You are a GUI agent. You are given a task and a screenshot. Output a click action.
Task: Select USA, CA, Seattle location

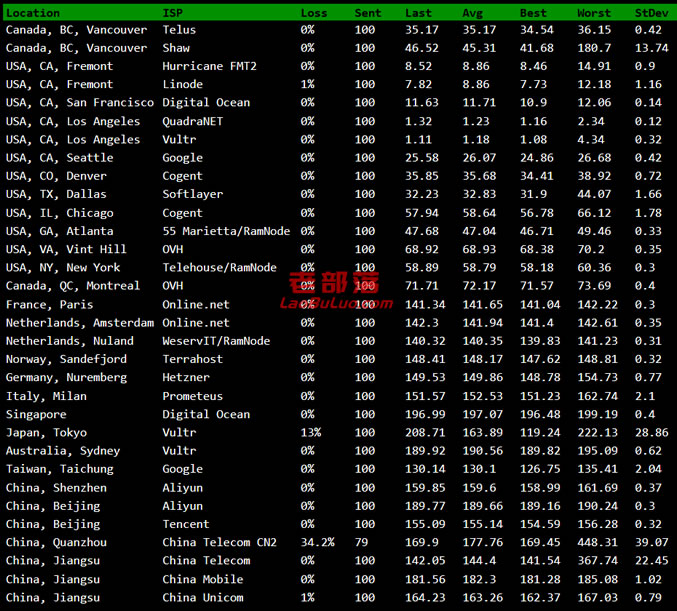60,158
